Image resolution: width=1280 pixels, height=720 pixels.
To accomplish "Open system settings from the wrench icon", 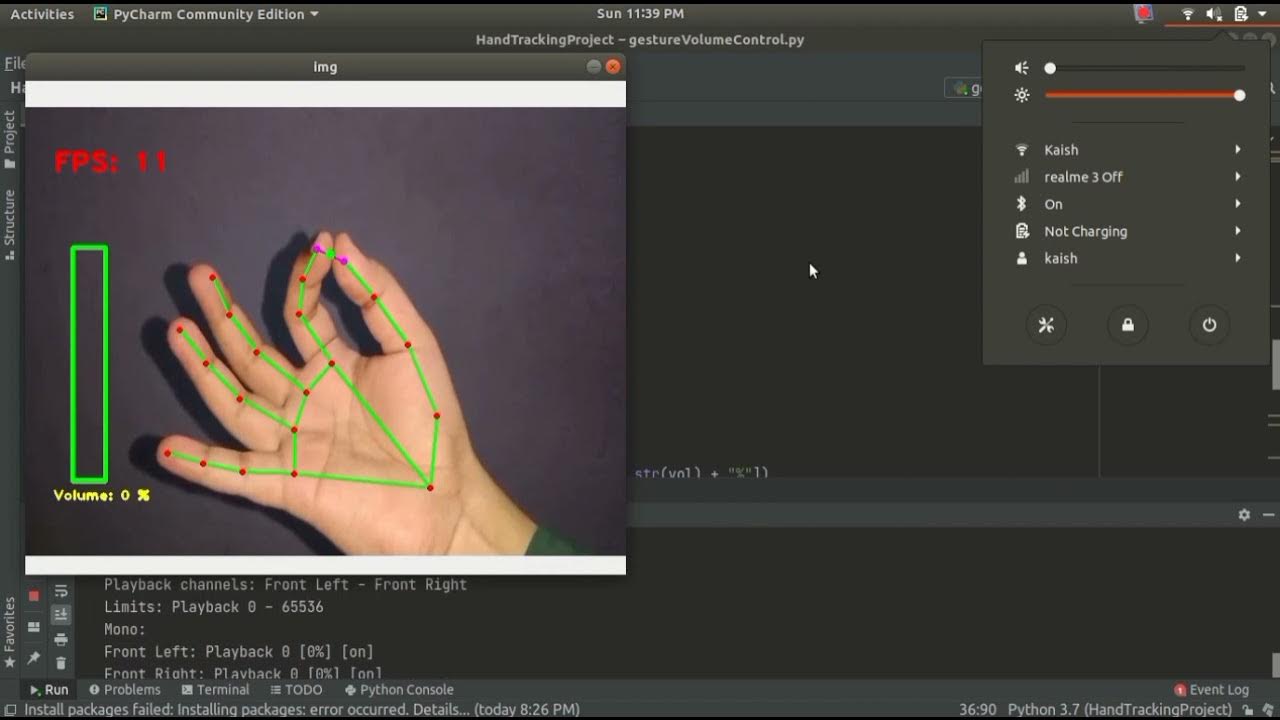I will (x=1046, y=325).
